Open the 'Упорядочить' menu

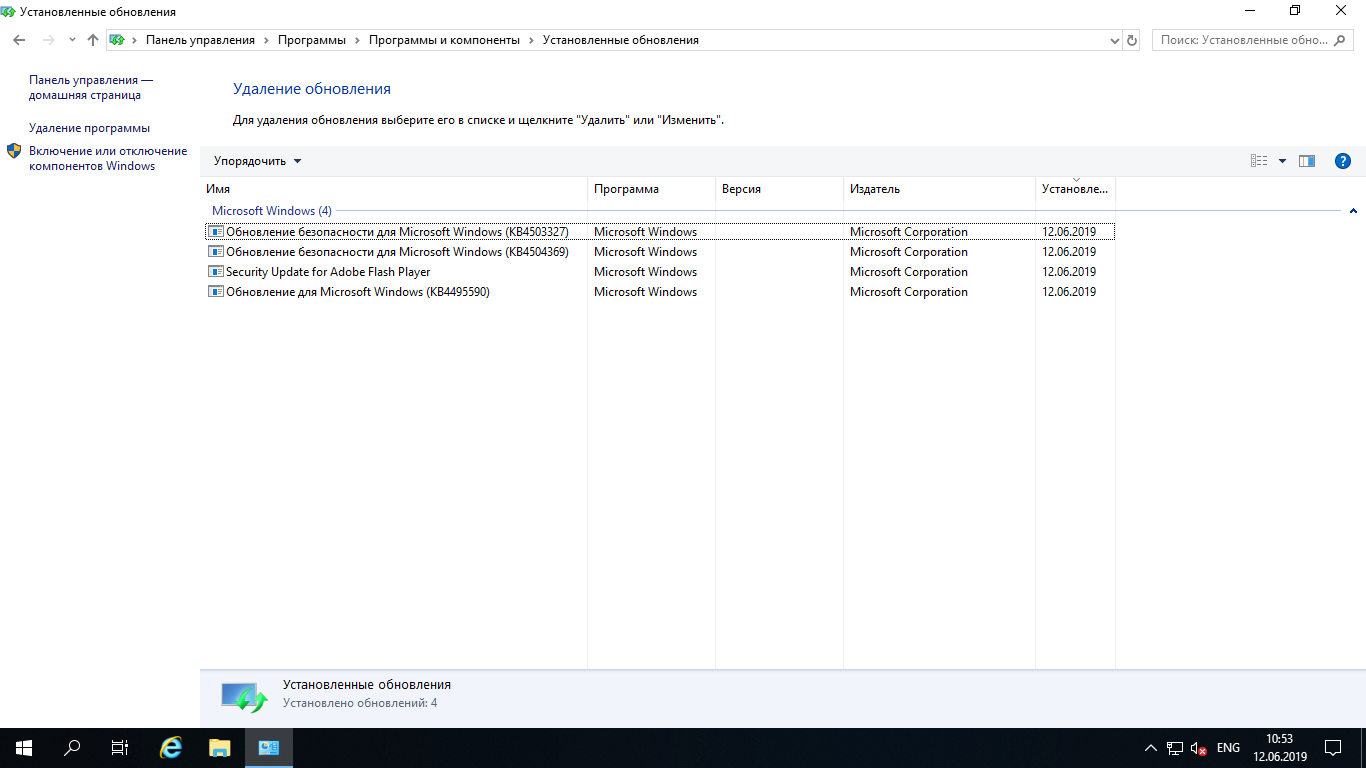pos(257,161)
